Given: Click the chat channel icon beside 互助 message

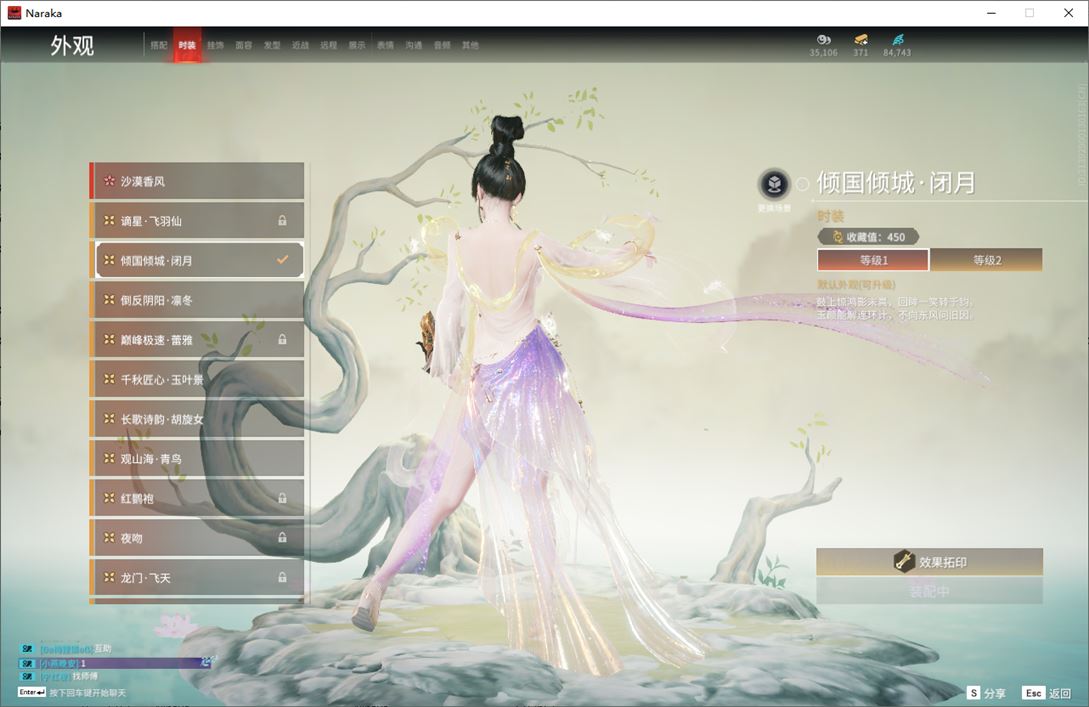Looking at the screenshot, I should coord(27,649).
